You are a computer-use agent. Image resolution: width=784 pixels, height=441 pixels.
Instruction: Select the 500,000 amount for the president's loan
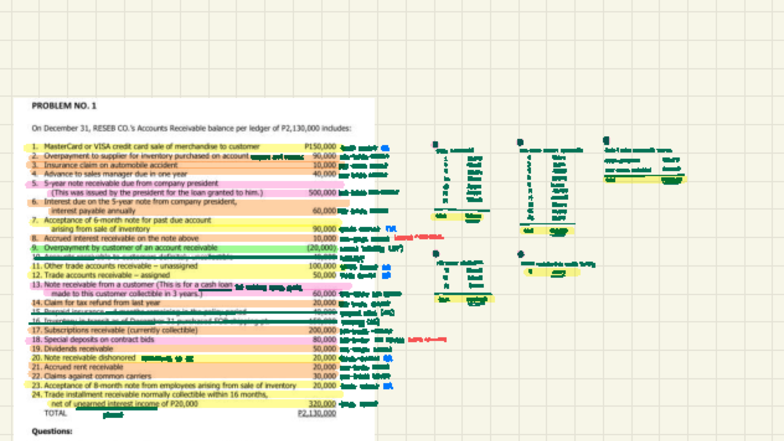point(322,193)
